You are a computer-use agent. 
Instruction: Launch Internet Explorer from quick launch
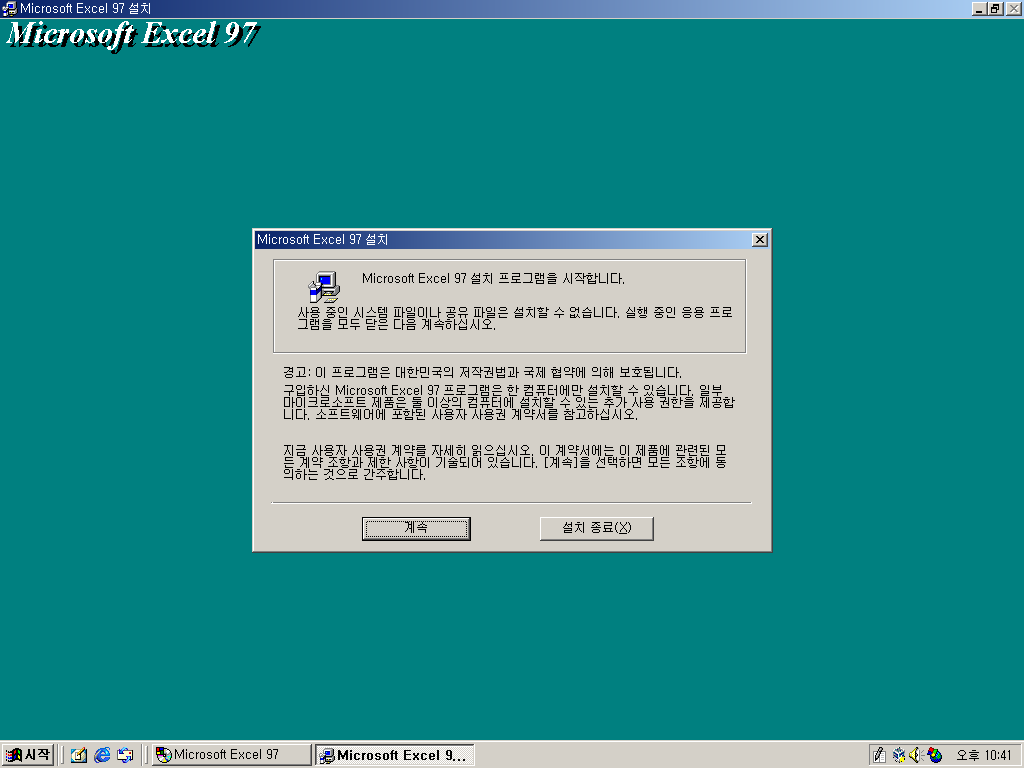pyautogui.click(x=102, y=755)
